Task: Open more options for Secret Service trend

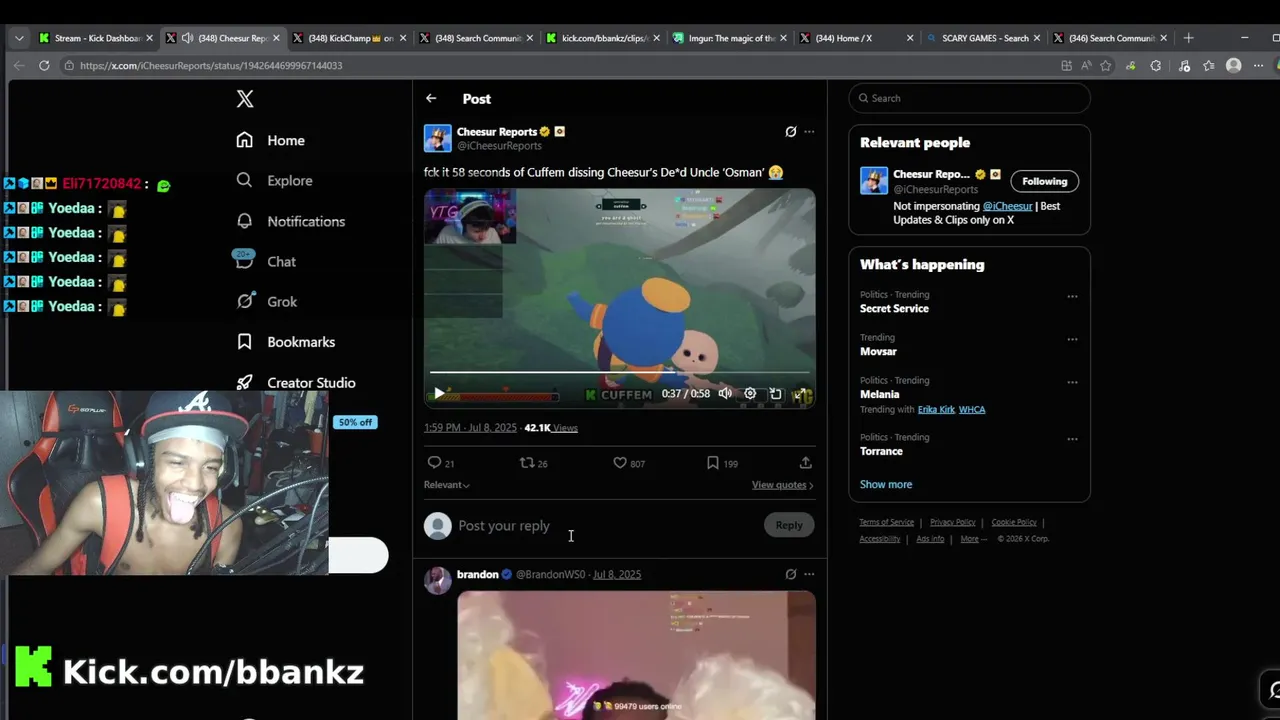Action: click(x=1072, y=296)
